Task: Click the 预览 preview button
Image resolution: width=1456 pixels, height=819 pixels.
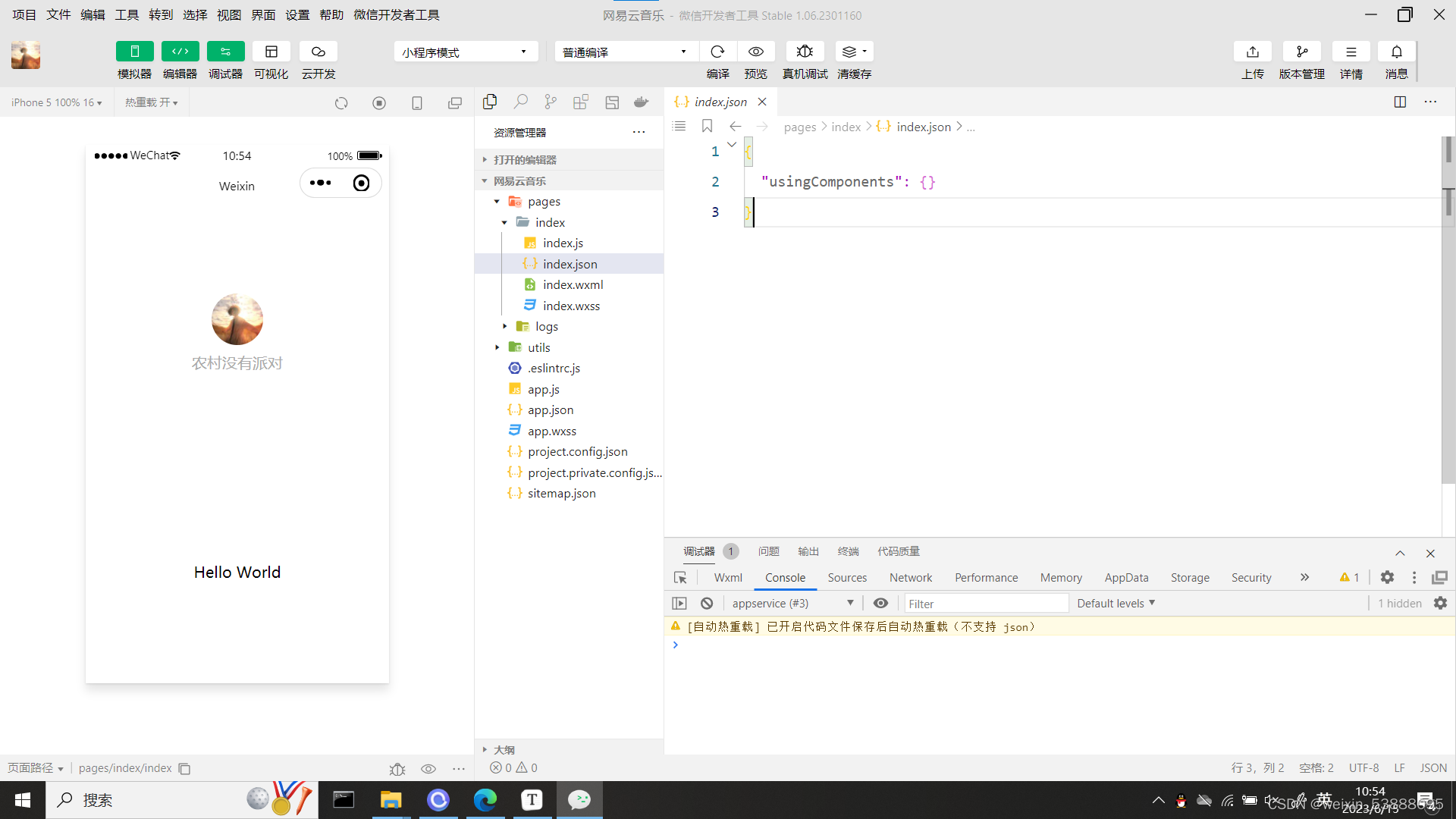Action: click(755, 52)
